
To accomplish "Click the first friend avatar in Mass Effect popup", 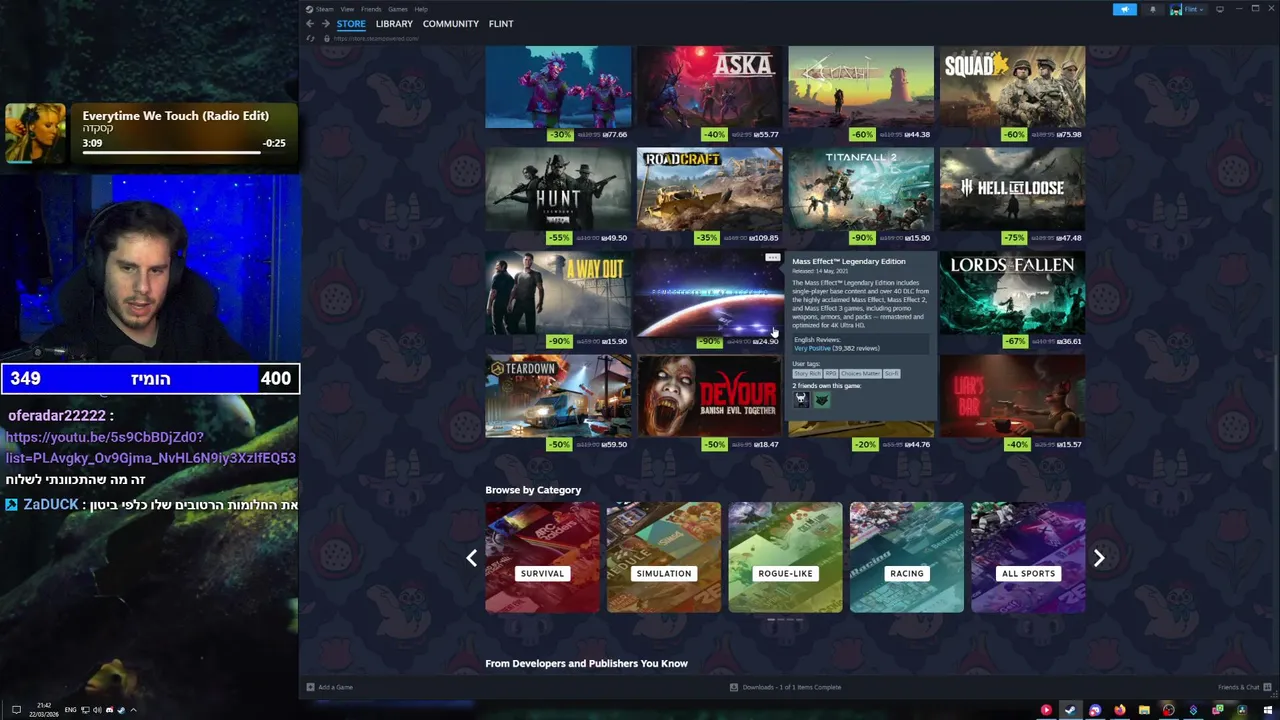I will 802,400.
